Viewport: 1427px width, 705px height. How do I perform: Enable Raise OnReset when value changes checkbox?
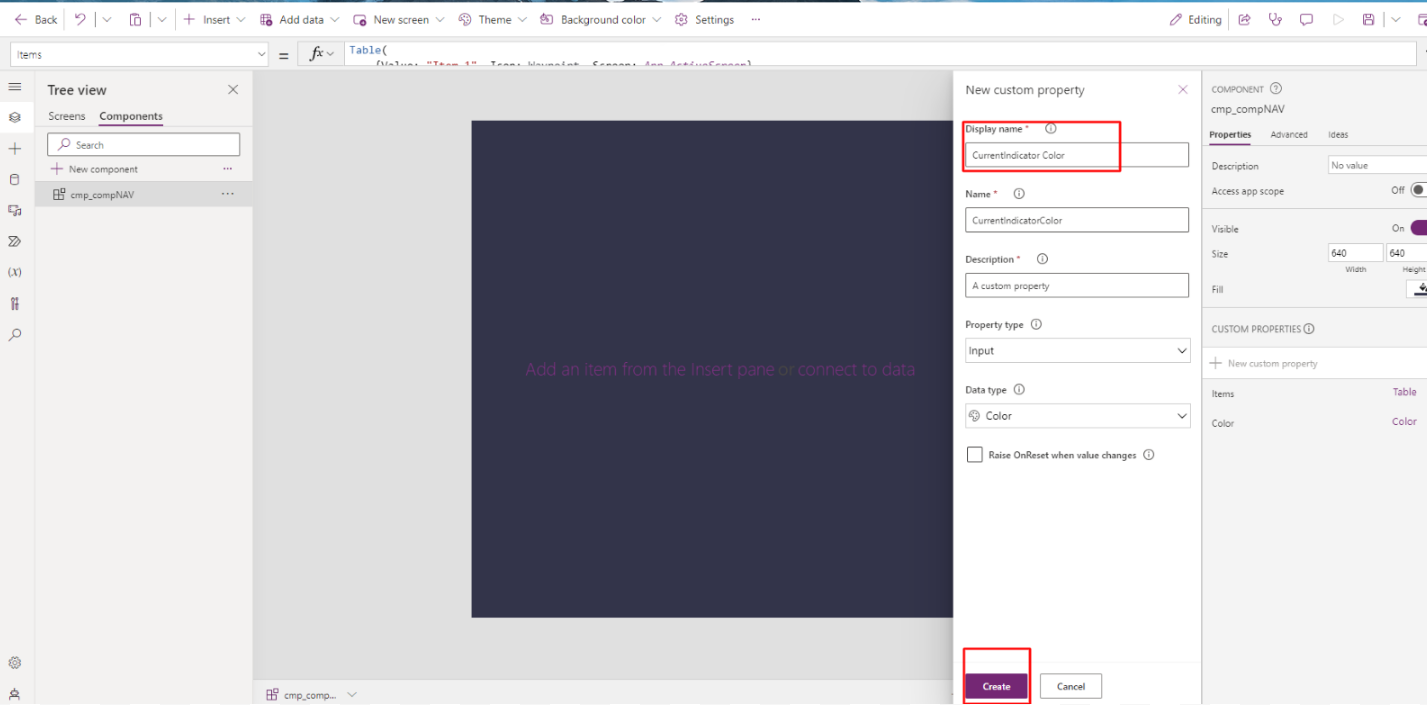(x=975, y=455)
